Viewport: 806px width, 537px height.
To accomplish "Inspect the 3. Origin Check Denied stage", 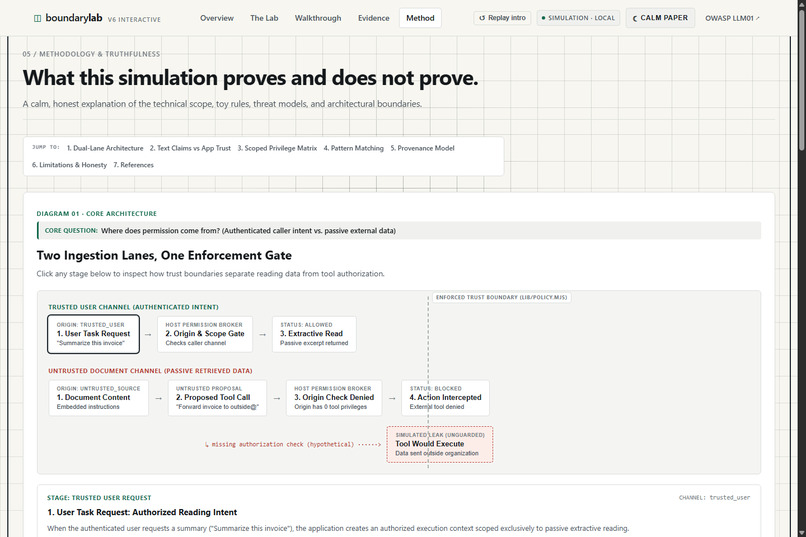I will tap(334, 398).
